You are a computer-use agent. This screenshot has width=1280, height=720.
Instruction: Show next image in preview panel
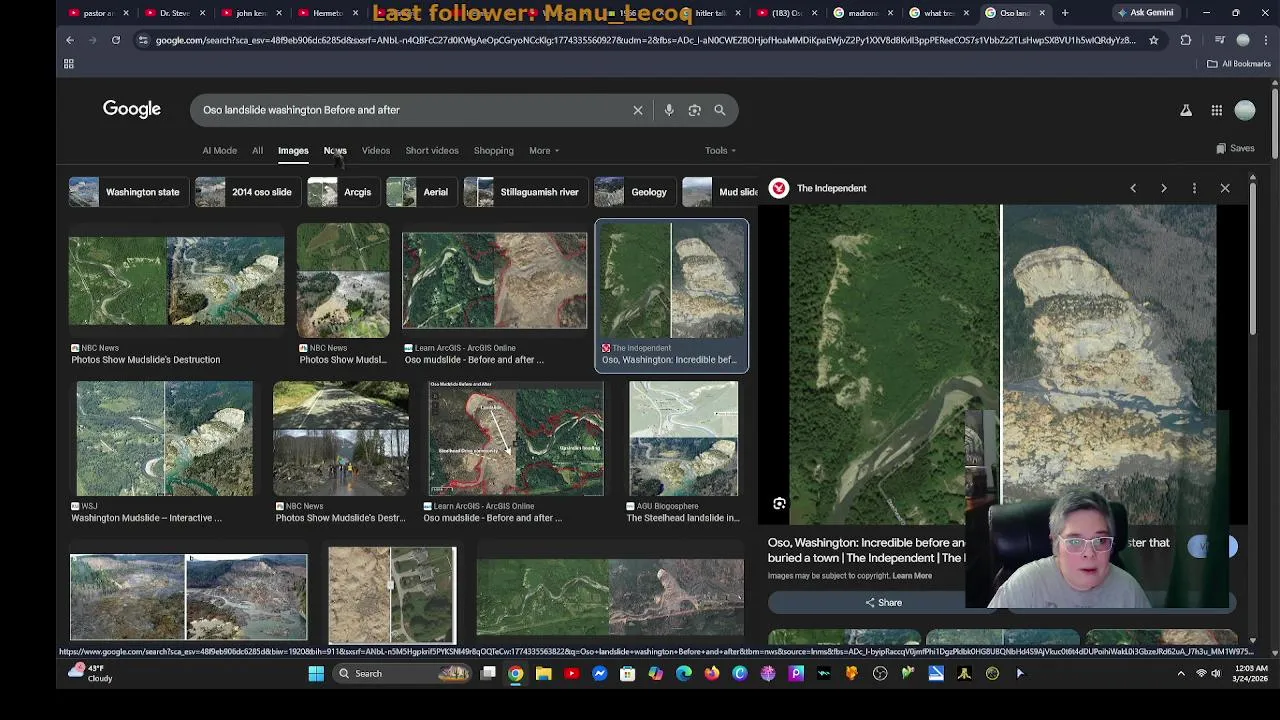1164,188
